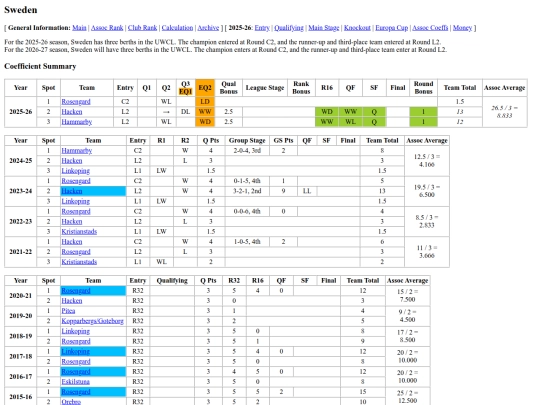Image resolution: width=540 pixels, height=405 pixels.
Task: Open highlighted Linkoping link in 2017-18 season
Action: (x=76, y=351)
